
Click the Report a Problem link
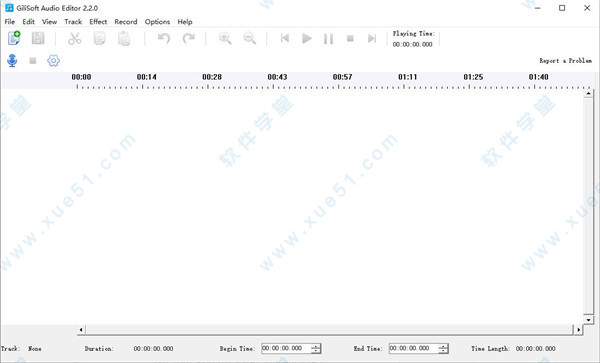pos(566,60)
